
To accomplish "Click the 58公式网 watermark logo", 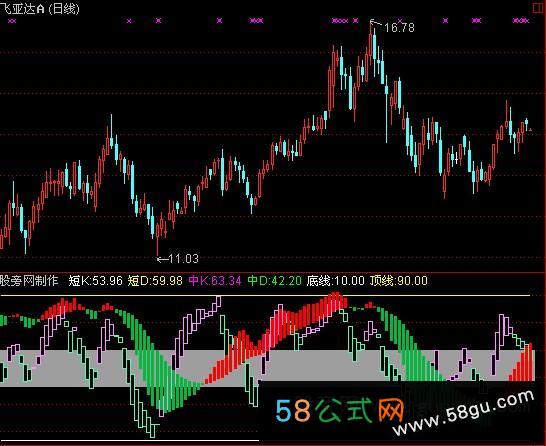I will point(340,410).
